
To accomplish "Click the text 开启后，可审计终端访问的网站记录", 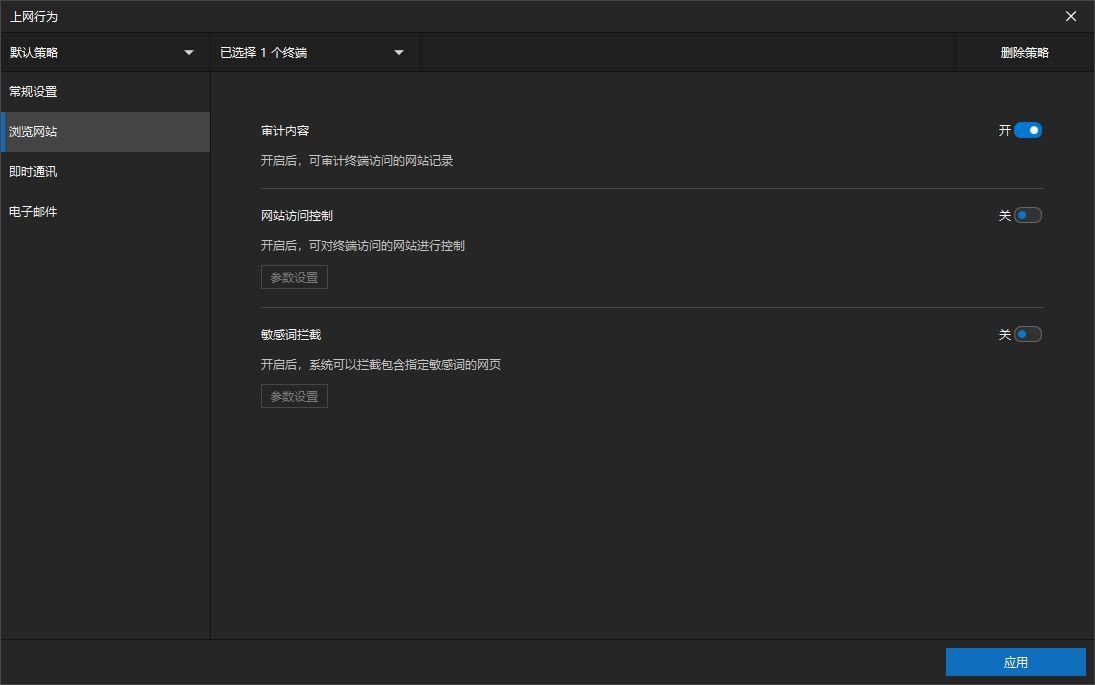I will 357,161.
